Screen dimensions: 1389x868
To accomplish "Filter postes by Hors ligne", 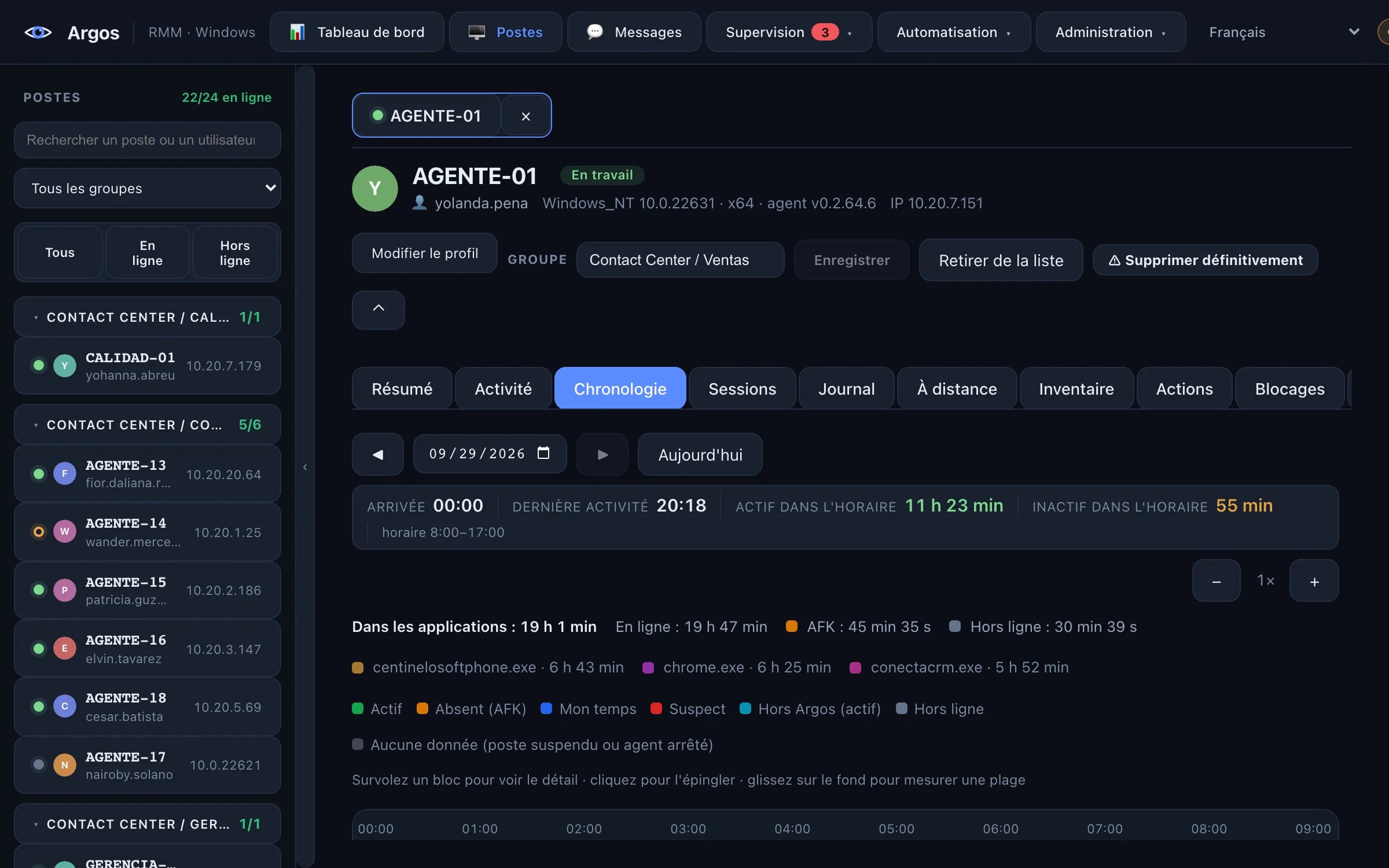I will pos(234,253).
